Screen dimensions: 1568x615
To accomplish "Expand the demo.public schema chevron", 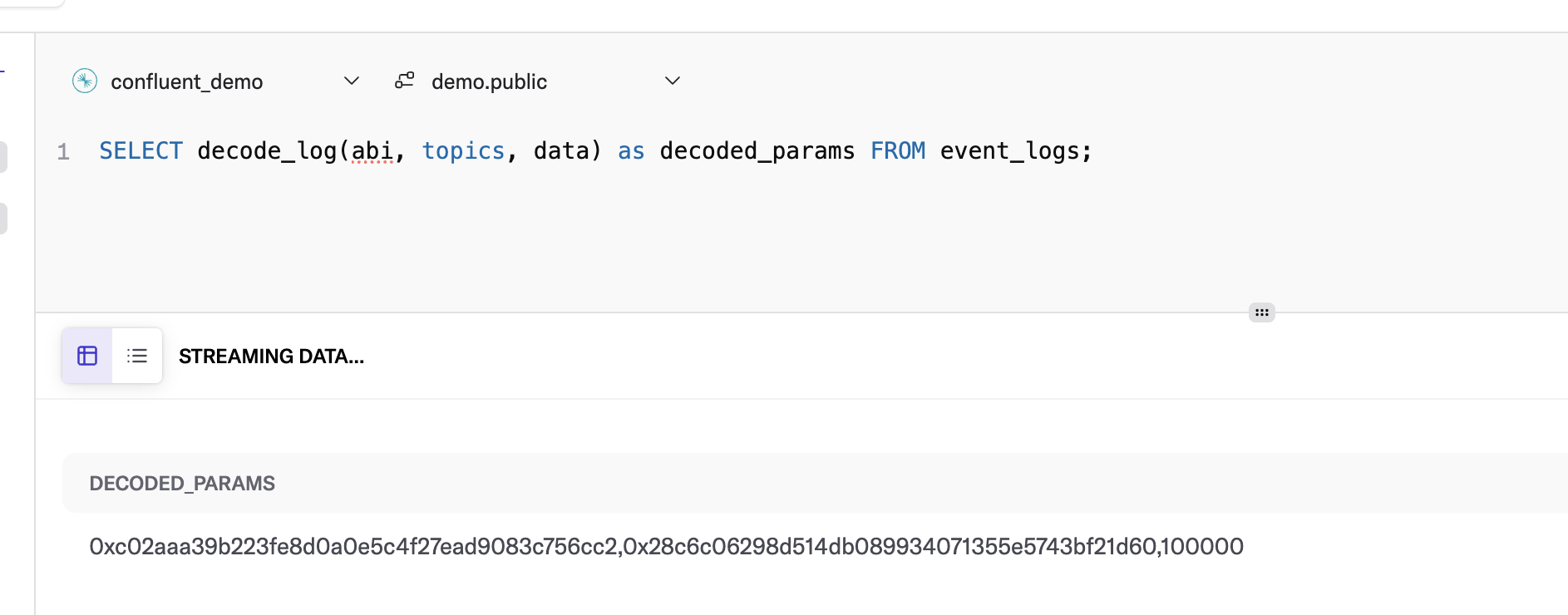I will pos(673,81).
